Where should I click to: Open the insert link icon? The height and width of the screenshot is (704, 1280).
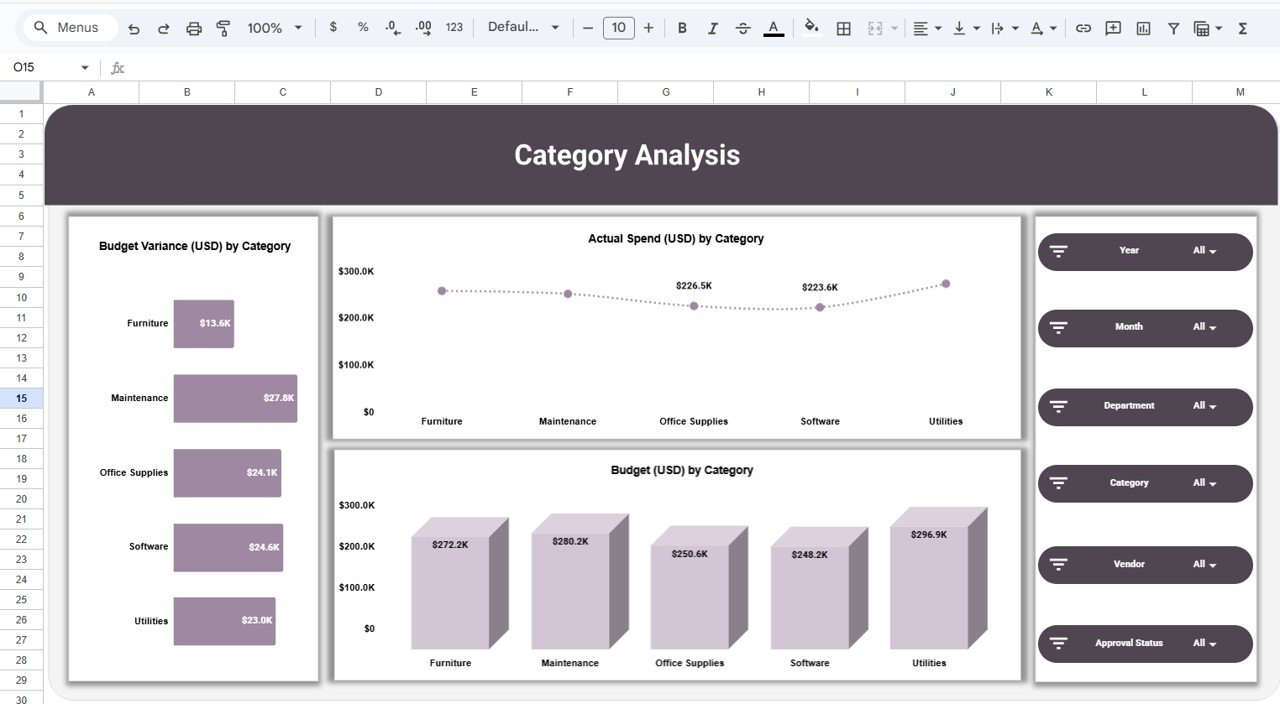tap(1083, 27)
